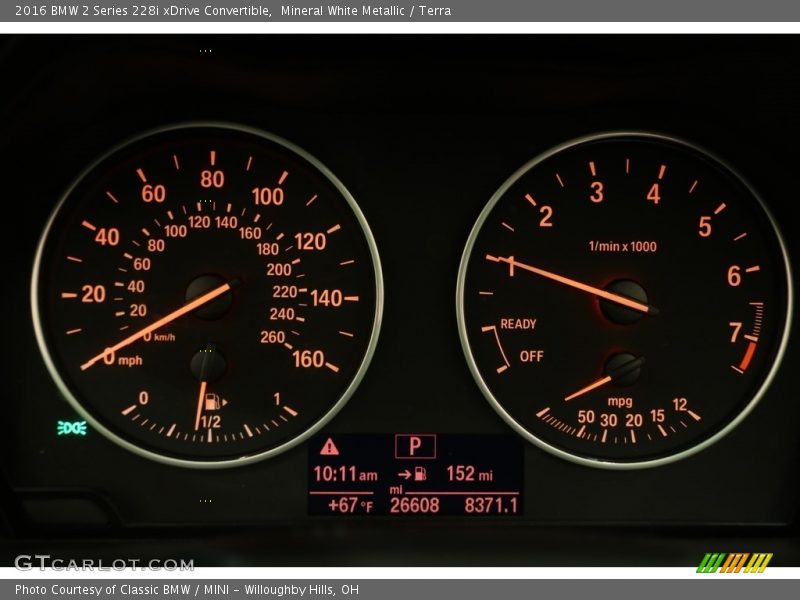The image size is (800, 600).
Task: Click the 1/min x 1000 label
Action: (622, 246)
